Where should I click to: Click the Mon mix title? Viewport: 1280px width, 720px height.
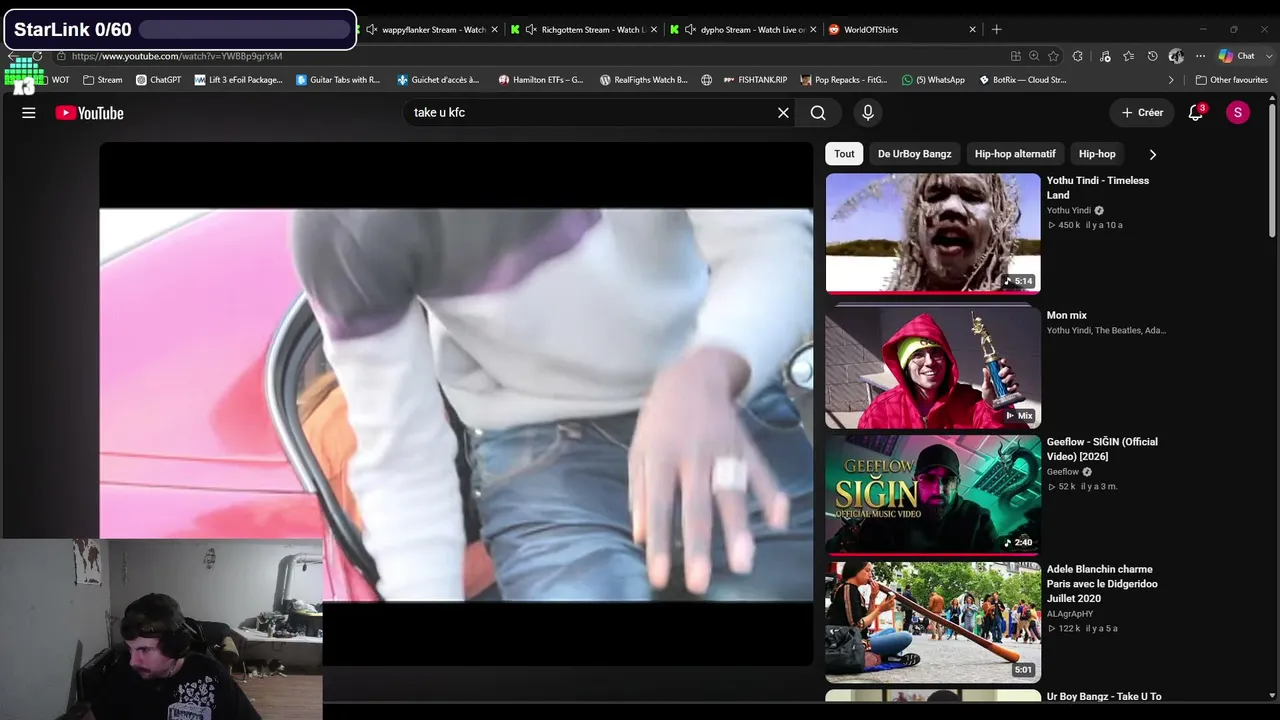click(x=1067, y=316)
